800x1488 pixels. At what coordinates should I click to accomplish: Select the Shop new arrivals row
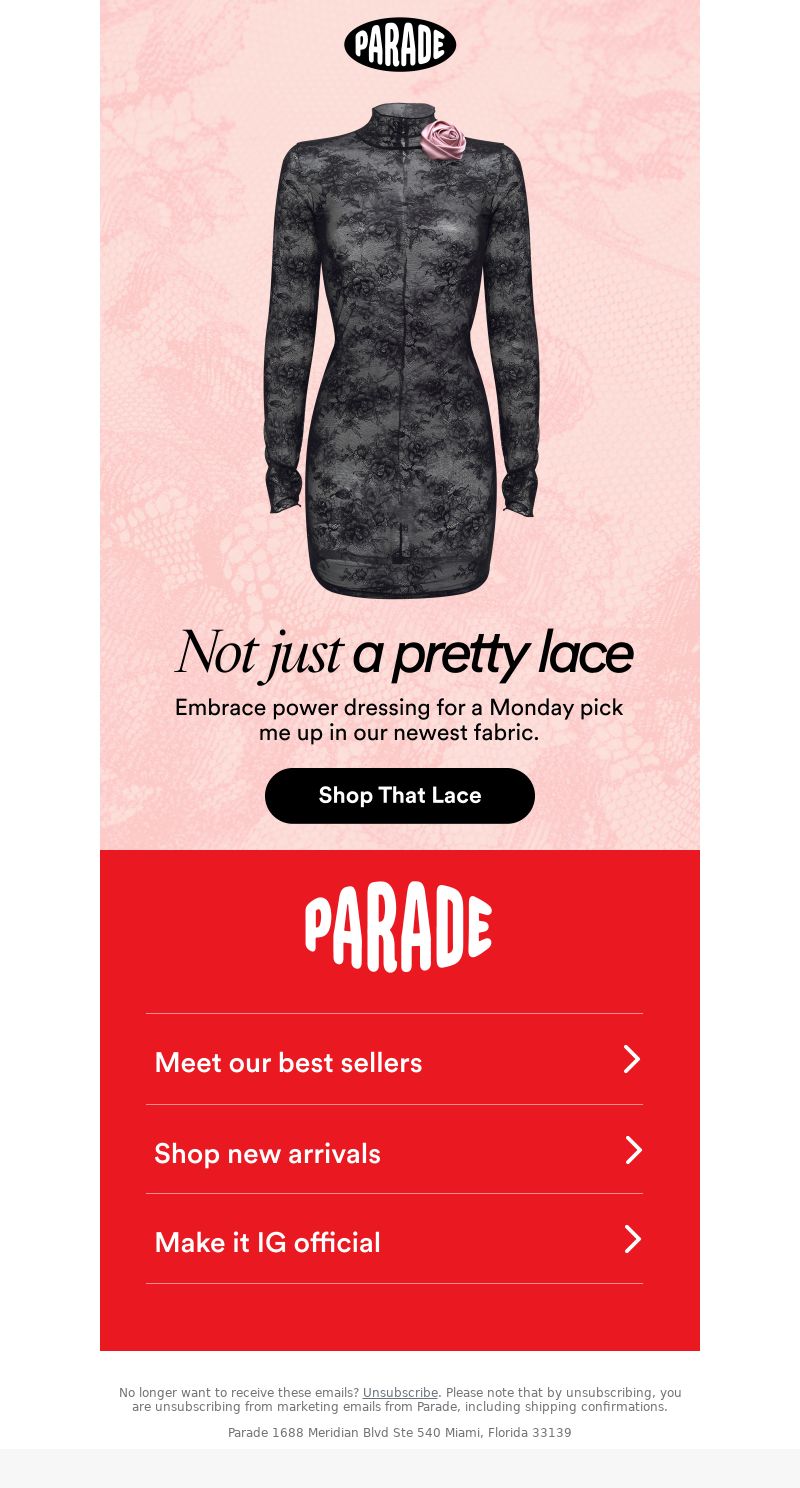(394, 1150)
